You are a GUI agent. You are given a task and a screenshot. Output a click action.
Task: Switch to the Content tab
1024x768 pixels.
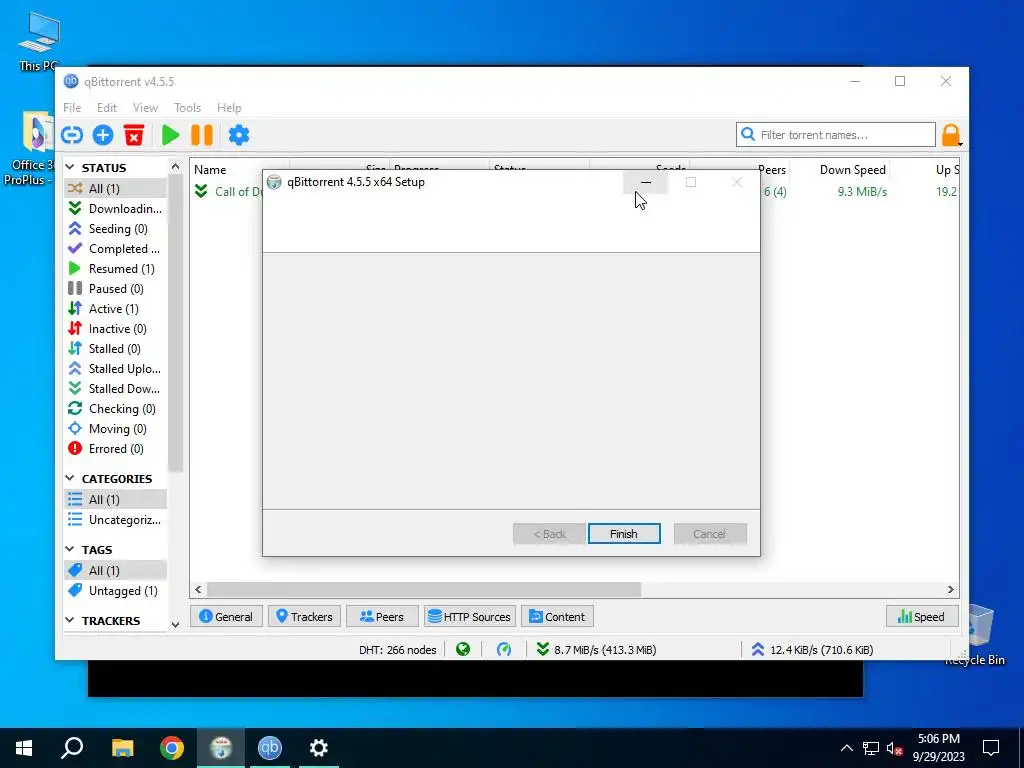pyautogui.click(x=557, y=616)
